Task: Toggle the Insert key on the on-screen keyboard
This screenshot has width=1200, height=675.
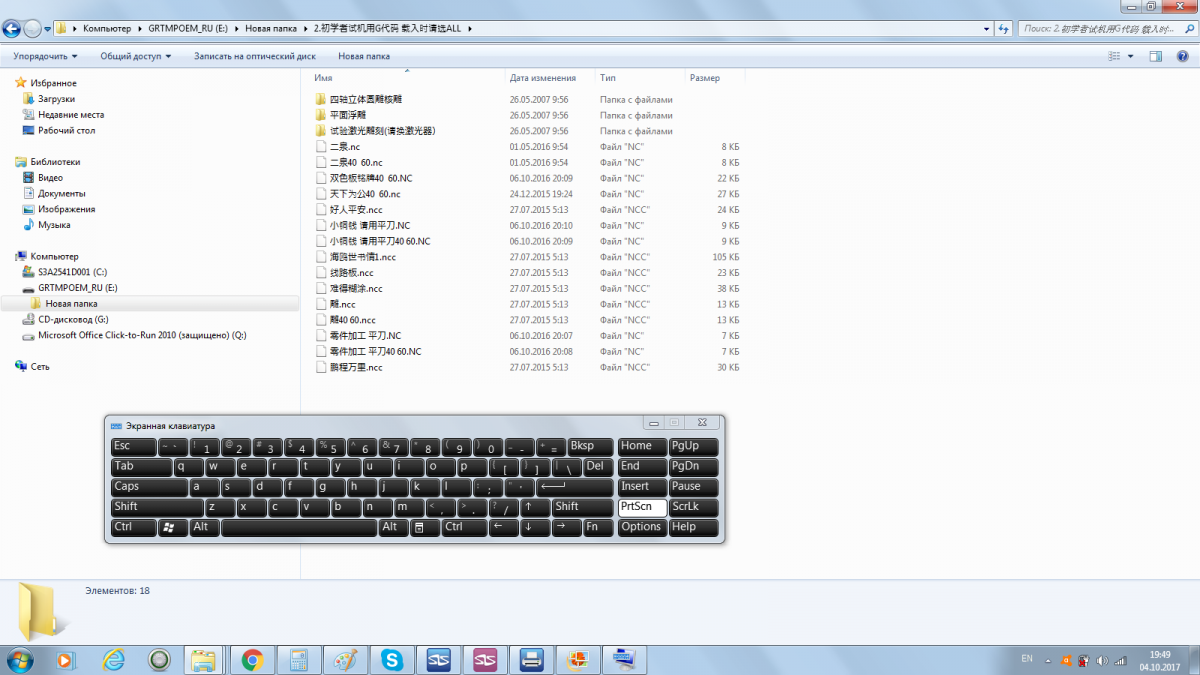Action: [x=642, y=487]
